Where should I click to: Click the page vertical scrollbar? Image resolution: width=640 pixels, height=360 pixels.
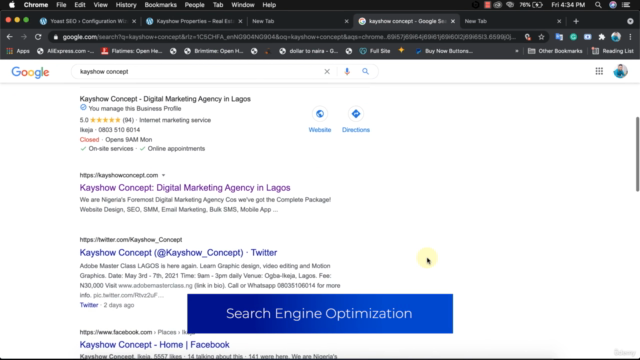(x=637, y=154)
